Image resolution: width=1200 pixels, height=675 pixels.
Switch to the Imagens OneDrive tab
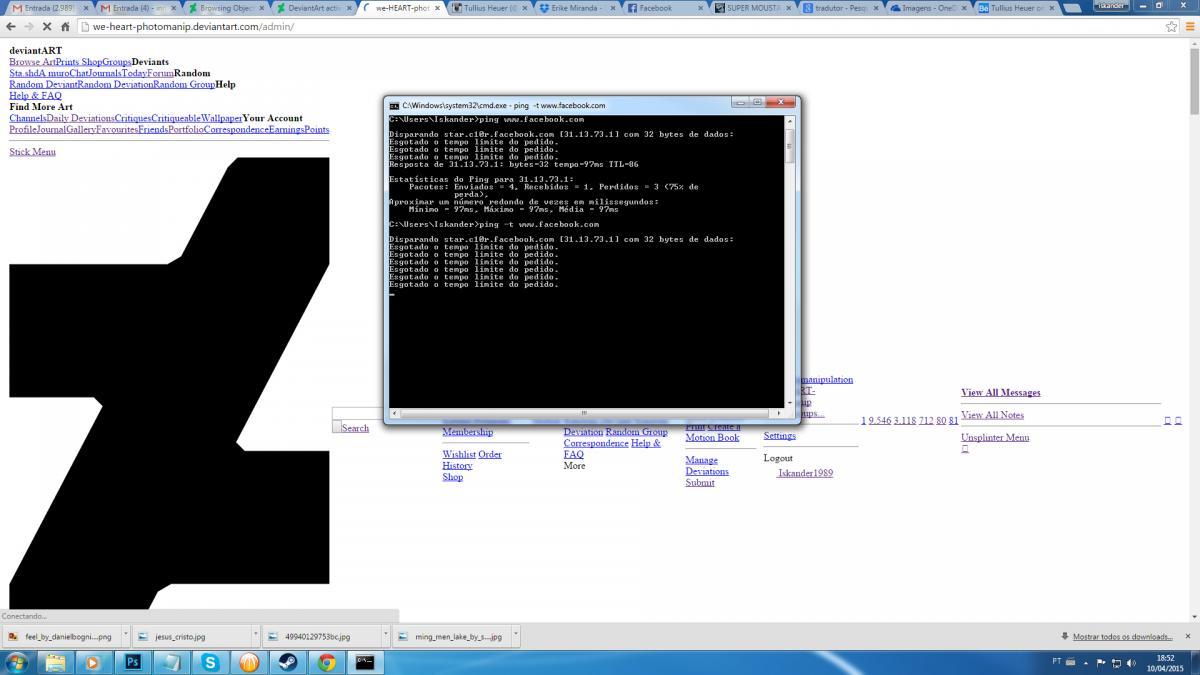tap(929, 8)
